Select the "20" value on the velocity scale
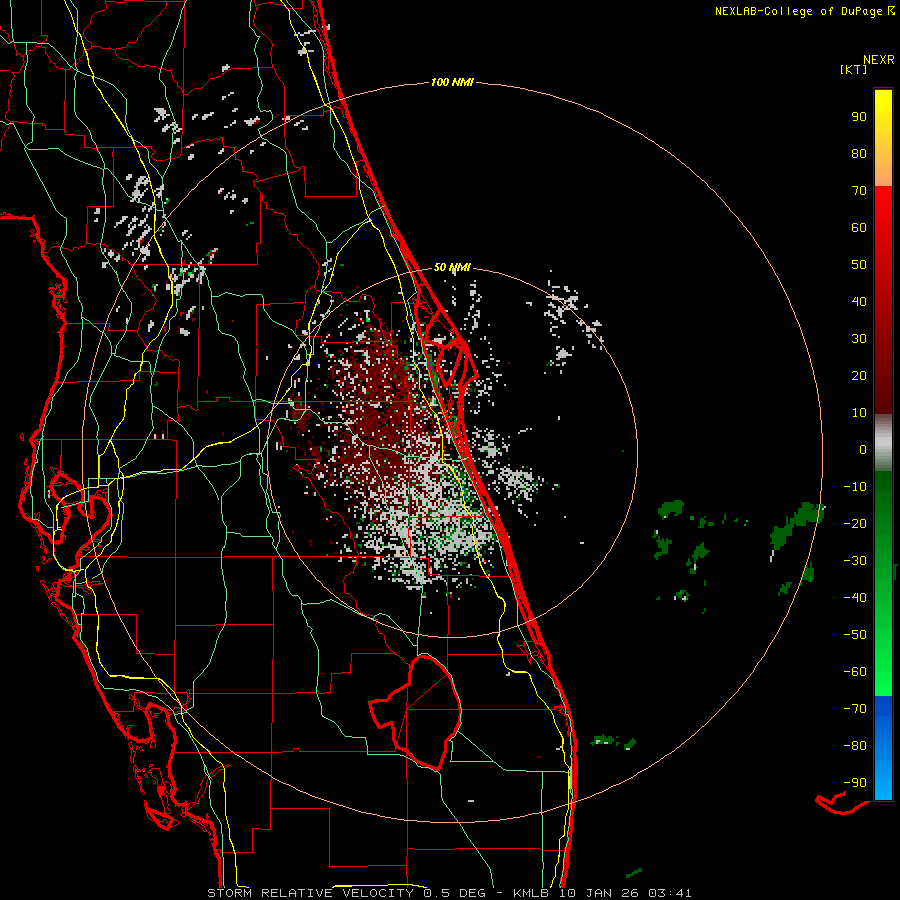Screen dimensions: 900x900 [x=859, y=375]
